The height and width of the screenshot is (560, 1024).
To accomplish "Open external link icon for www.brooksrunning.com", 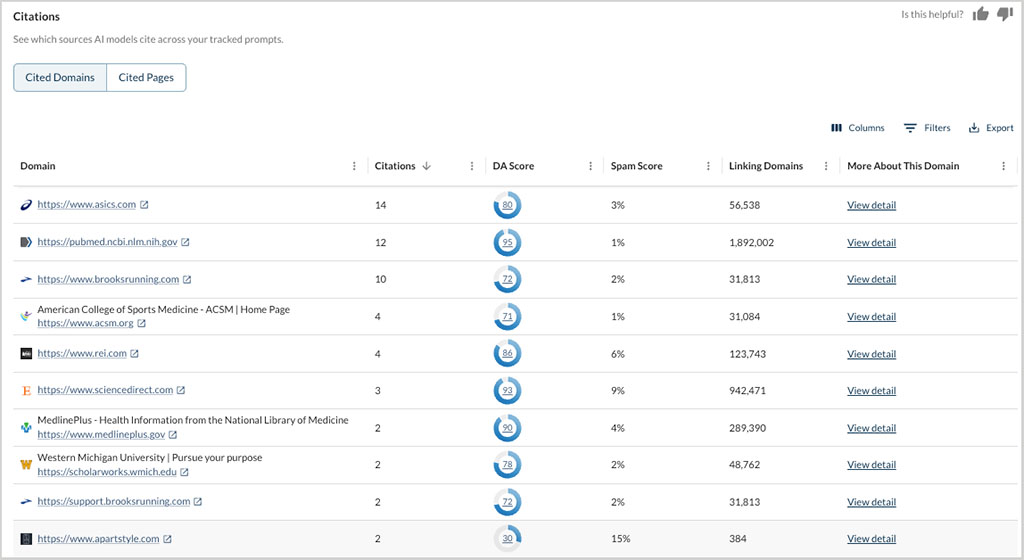I will point(187,279).
